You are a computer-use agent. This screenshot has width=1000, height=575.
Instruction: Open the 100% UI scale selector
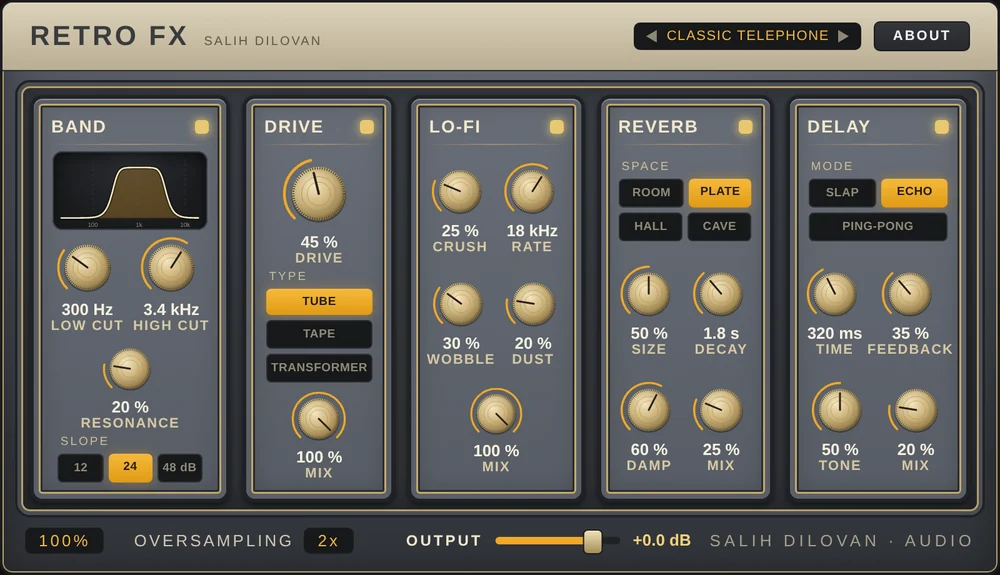click(x=64, y=541)
